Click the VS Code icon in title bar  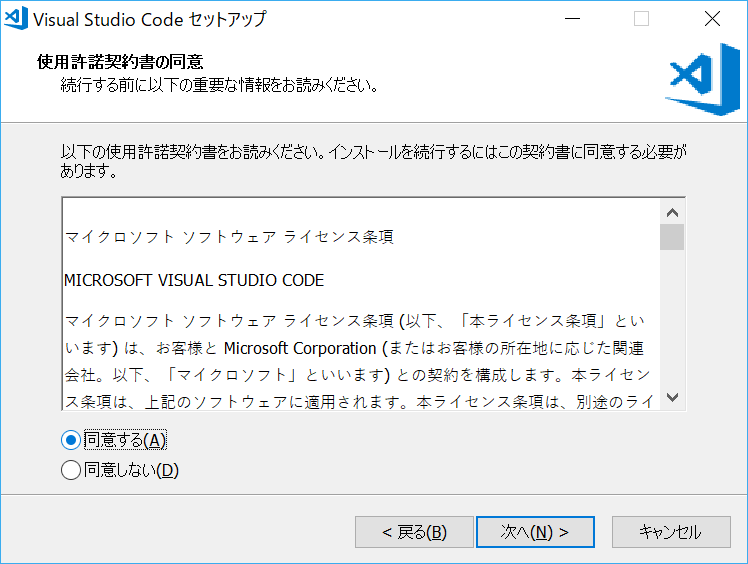point(16,19)
